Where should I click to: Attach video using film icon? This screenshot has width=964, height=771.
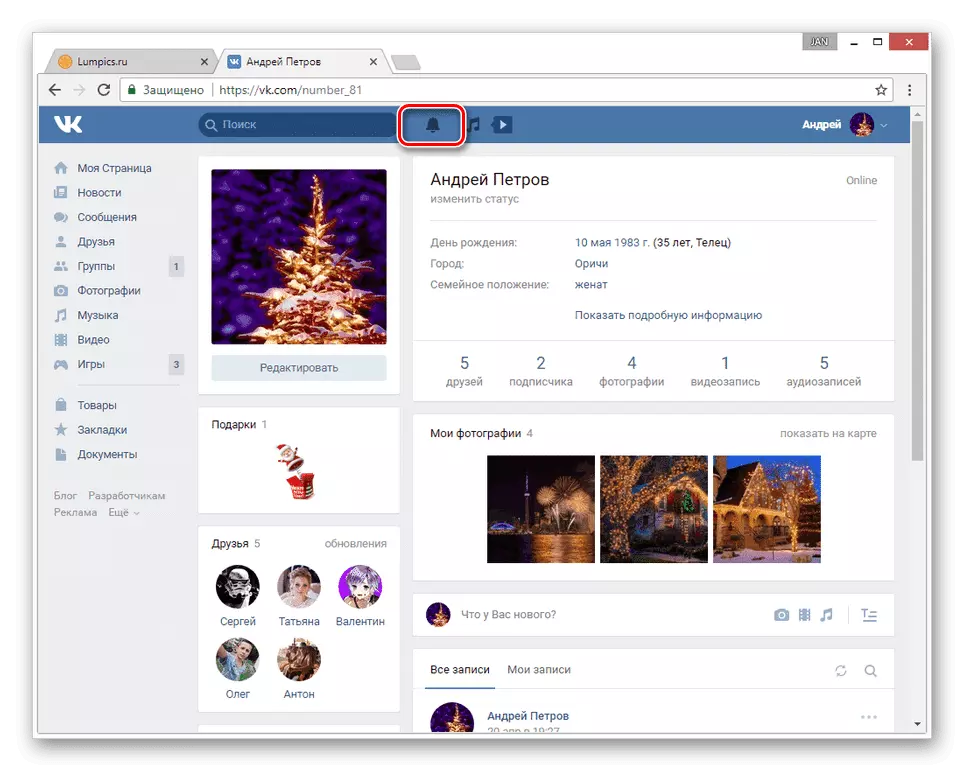click(x=804, y=615)
